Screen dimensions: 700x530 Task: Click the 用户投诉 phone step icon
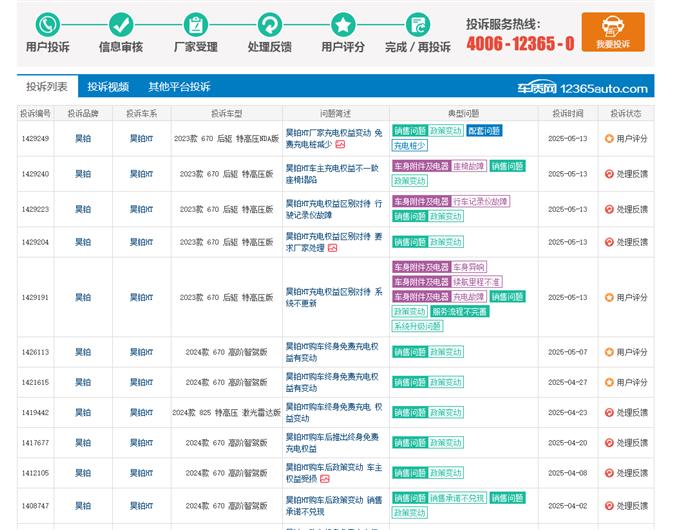point(47,25)
